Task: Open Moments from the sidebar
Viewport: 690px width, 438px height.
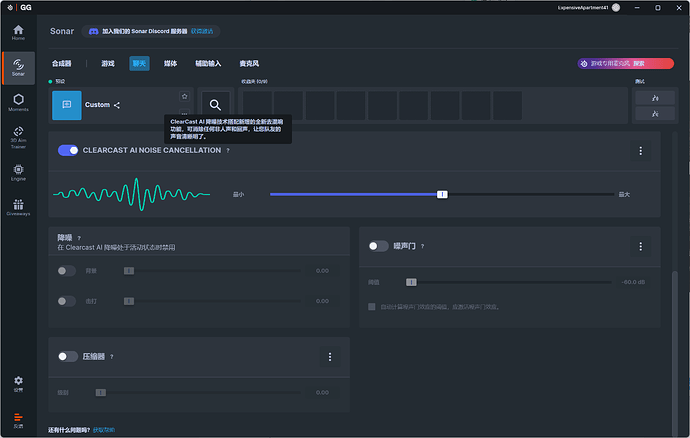Action: pos(18,101)
